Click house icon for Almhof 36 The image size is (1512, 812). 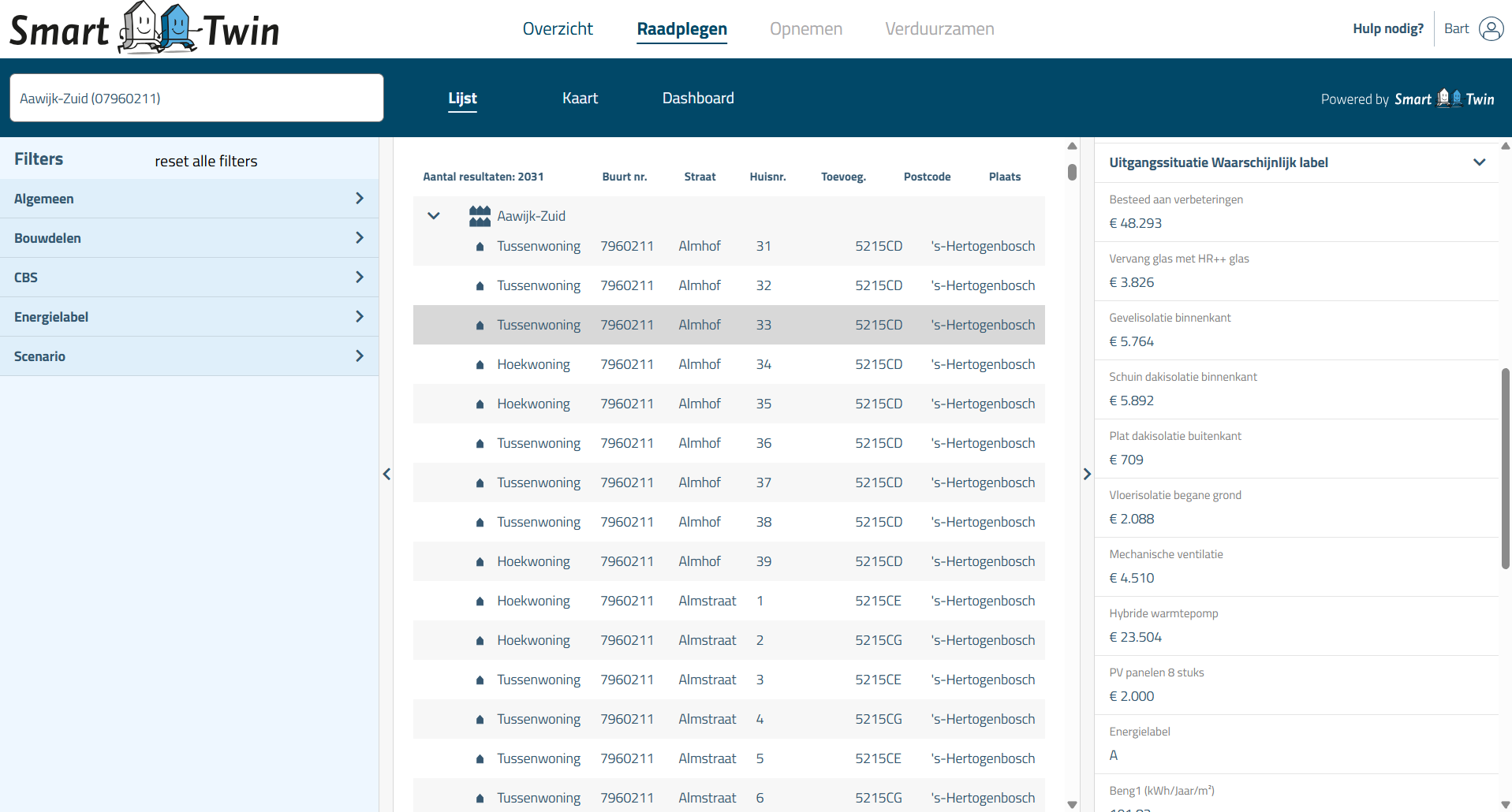click(x=480, y=444)
